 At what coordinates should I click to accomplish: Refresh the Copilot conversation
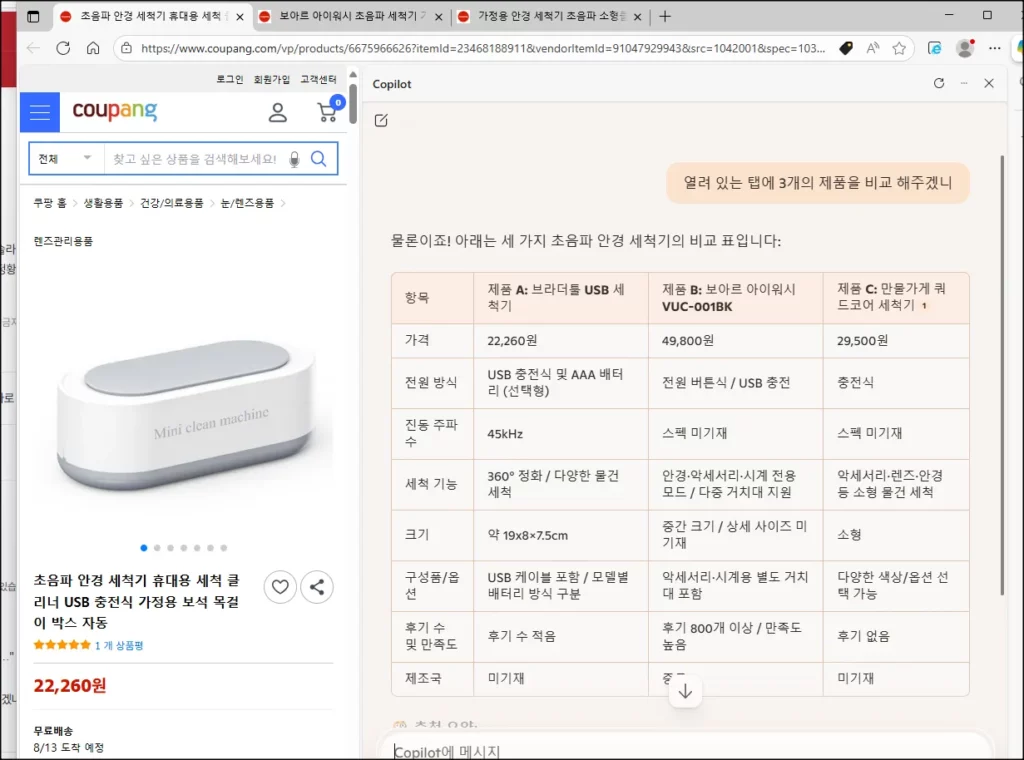(x=939, y=83)
